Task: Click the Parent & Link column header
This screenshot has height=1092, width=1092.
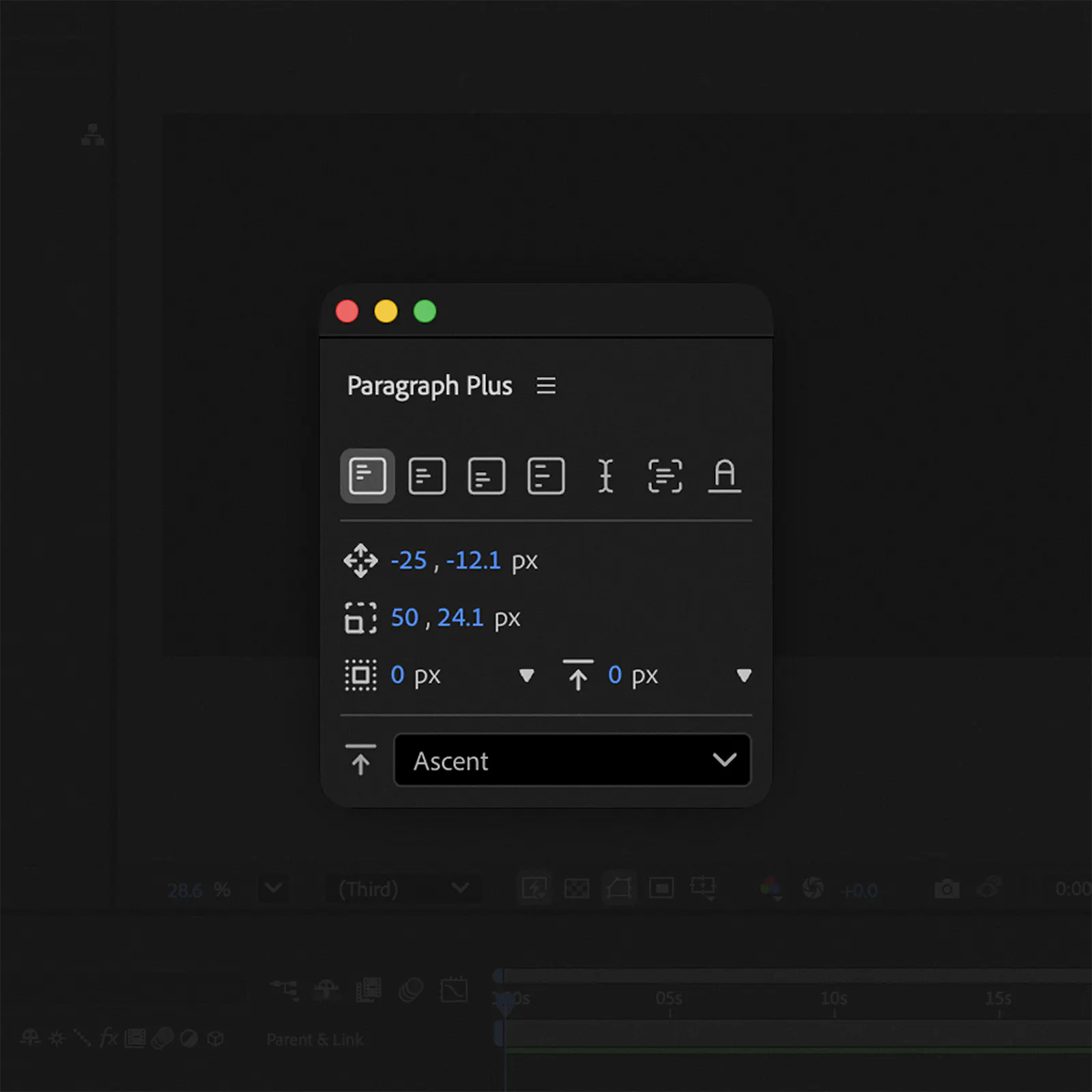Action: (315, 1039)
